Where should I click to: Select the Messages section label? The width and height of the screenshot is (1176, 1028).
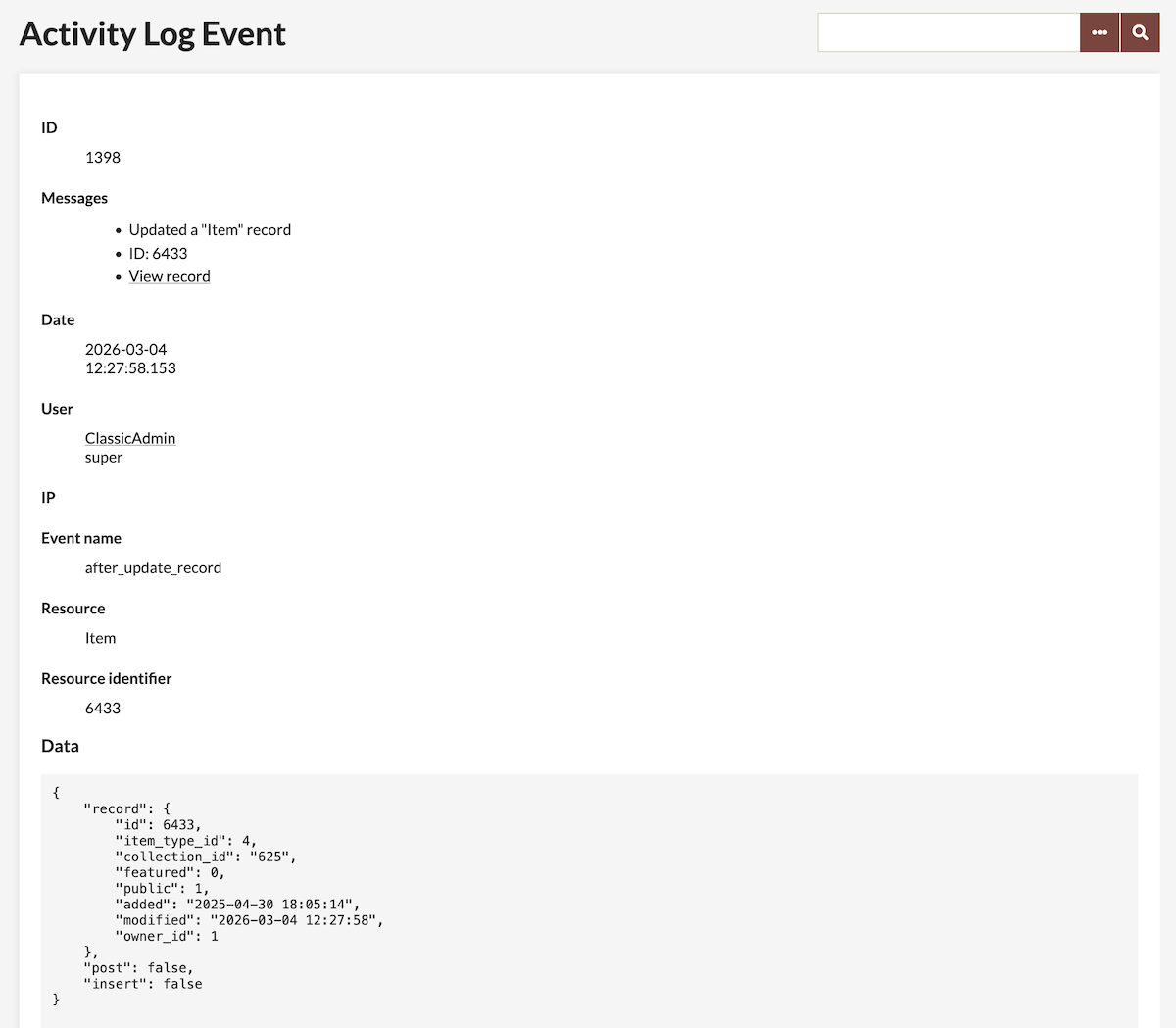pos(74,198)
